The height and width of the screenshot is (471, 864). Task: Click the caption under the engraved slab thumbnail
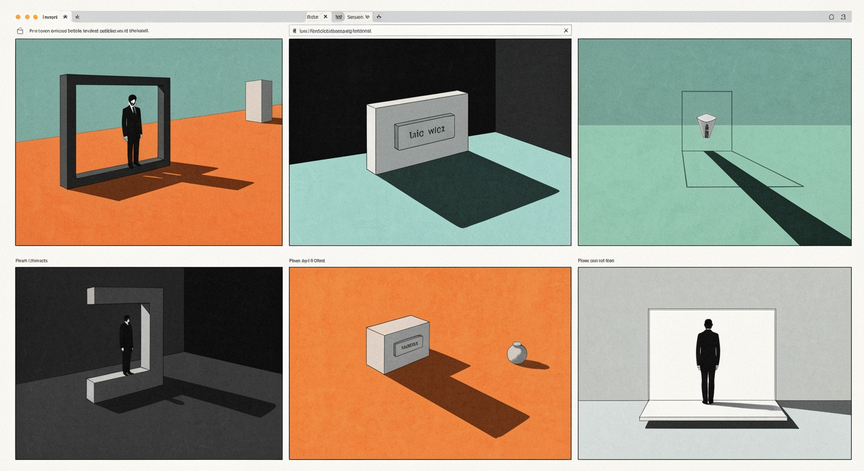(x=307, y=261)
